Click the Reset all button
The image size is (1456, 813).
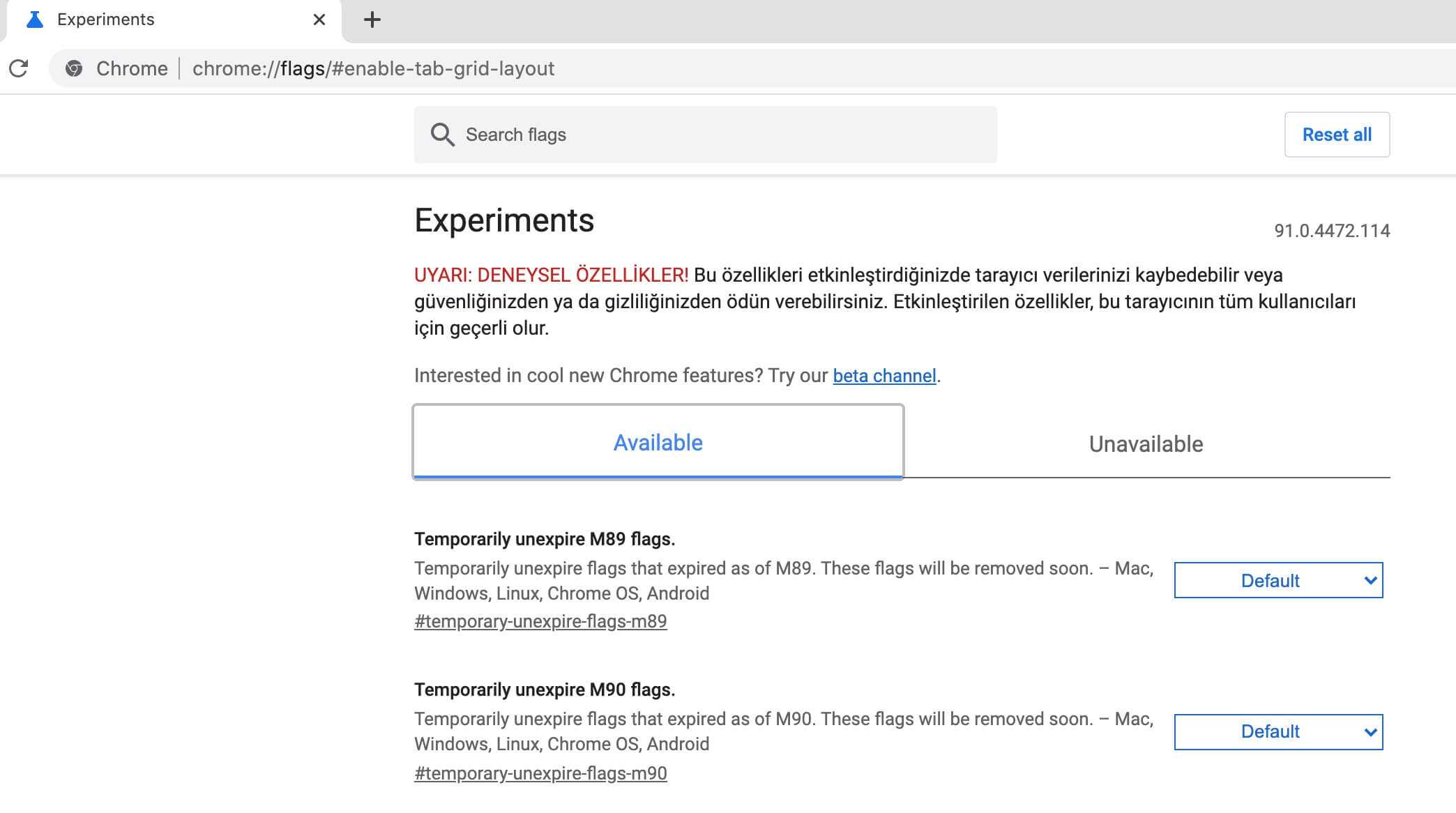pyautogui.click(x=1337, y=135)
